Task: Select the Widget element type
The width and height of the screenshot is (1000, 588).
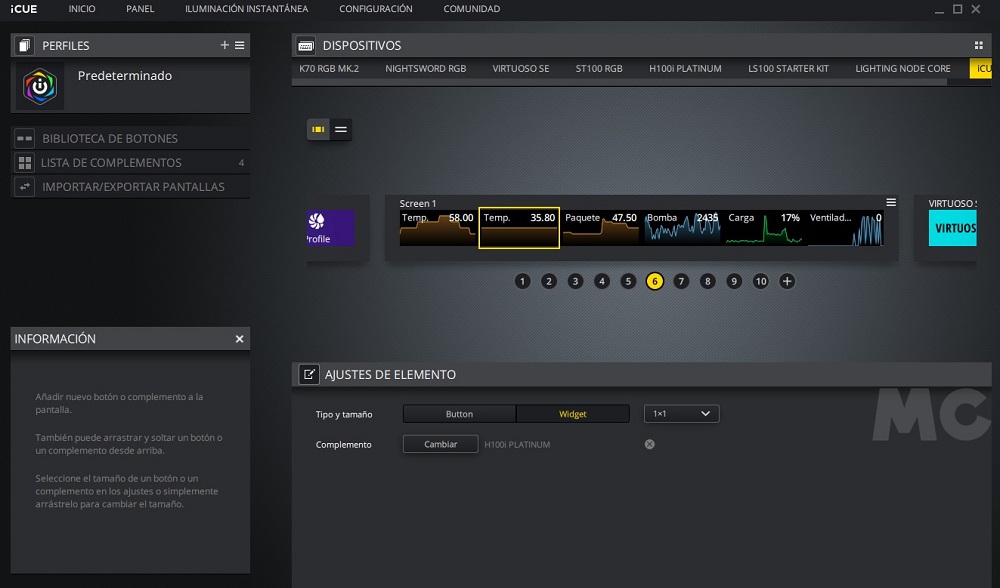Action: (573, 413)
